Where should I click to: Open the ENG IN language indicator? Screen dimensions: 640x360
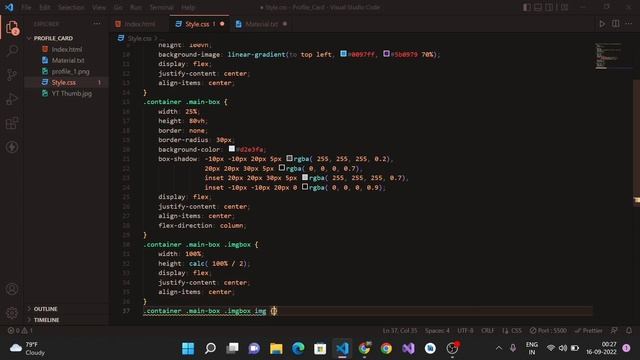pos(531,348)
